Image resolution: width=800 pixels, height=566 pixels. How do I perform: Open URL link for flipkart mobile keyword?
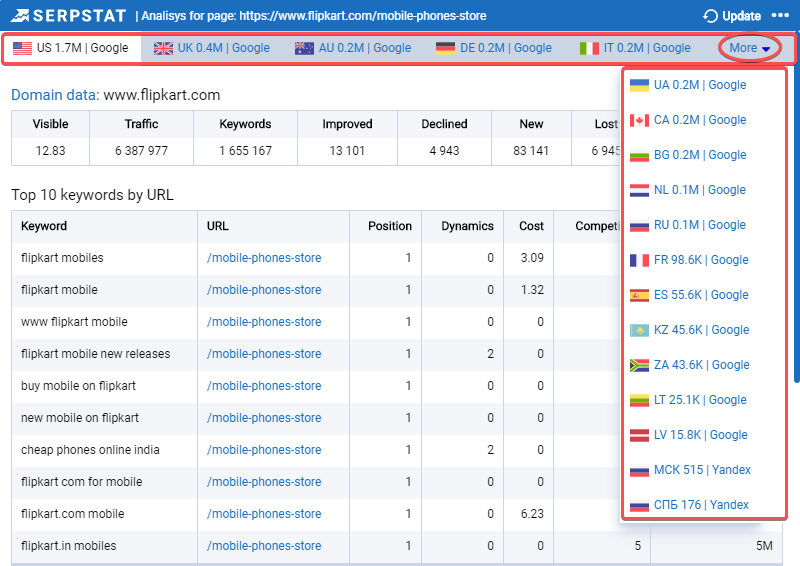coord(264,290)
